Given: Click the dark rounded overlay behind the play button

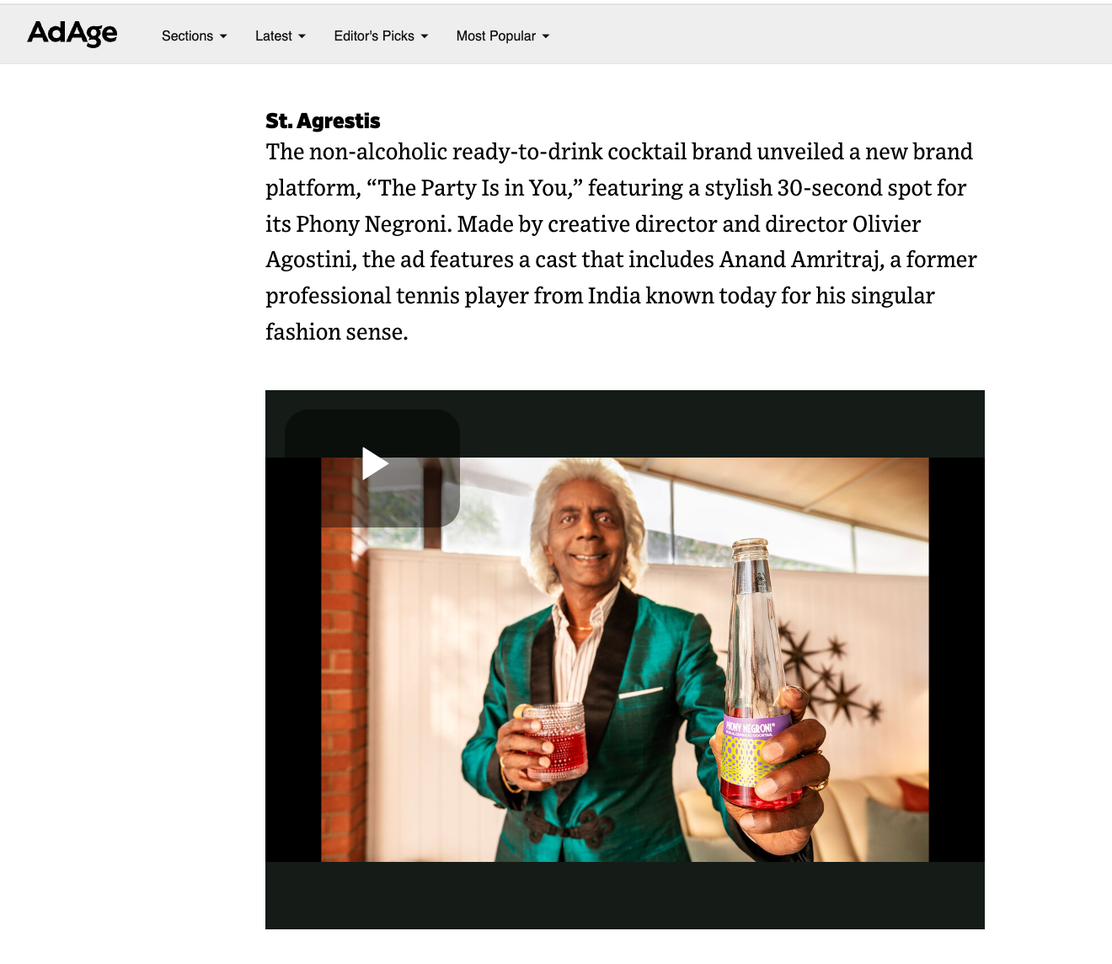Looking at the screenshot, I should click(x=372, y=468).
